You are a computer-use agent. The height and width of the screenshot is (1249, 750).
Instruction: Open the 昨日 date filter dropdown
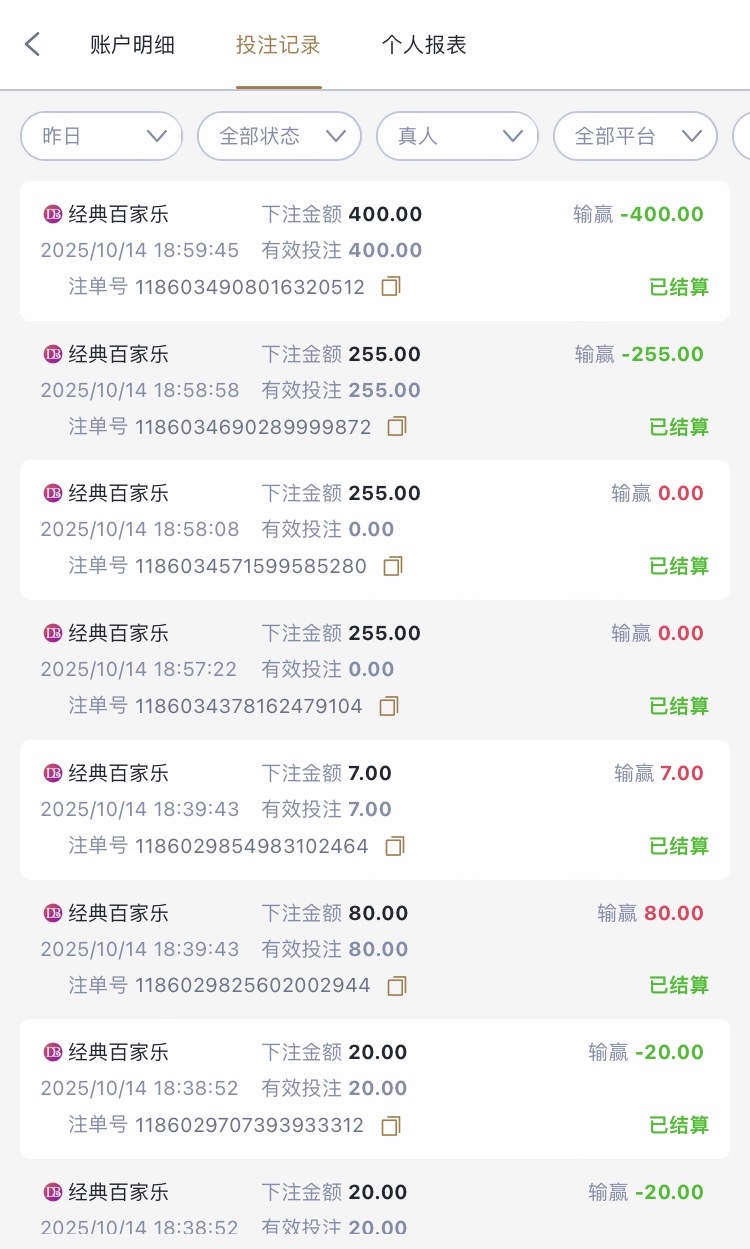[101, 136]
